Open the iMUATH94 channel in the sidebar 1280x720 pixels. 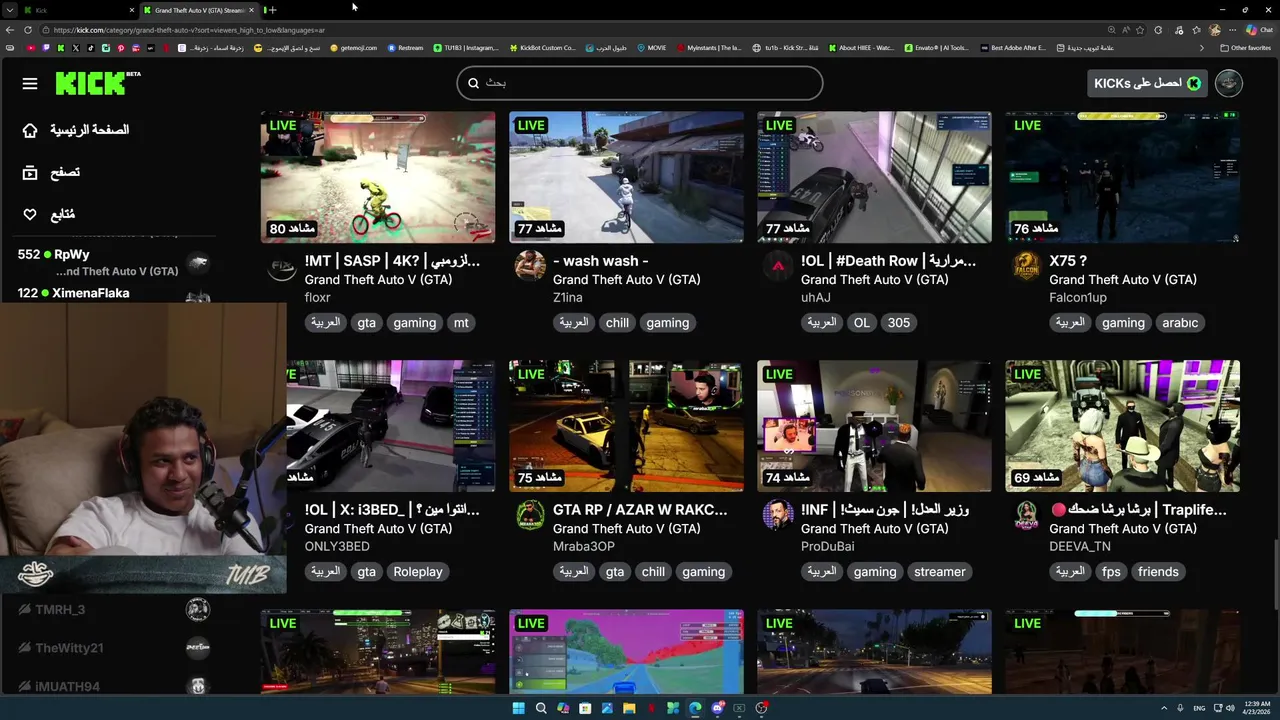tap(113, 686)
